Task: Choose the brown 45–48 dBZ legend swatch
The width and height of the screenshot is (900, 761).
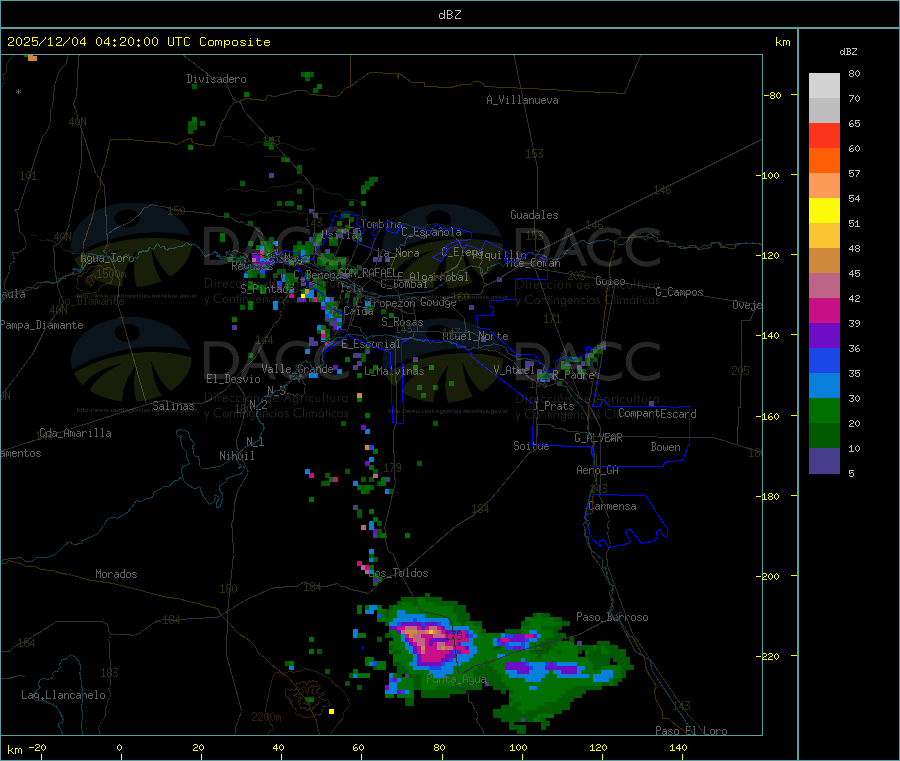Action: click(824, 261)
